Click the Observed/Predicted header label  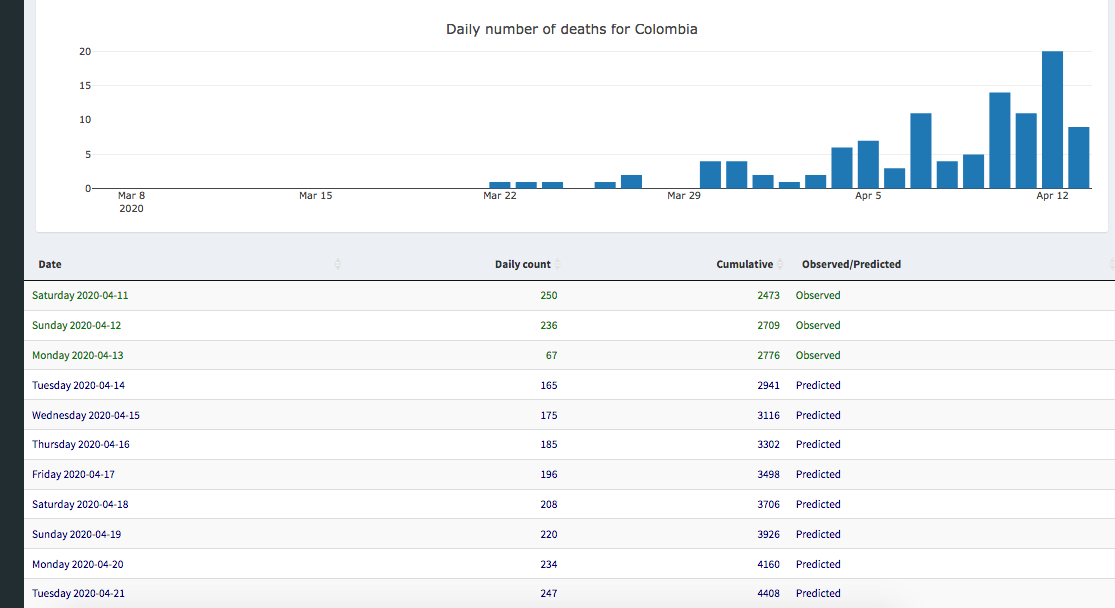click(x=851, y=264)
